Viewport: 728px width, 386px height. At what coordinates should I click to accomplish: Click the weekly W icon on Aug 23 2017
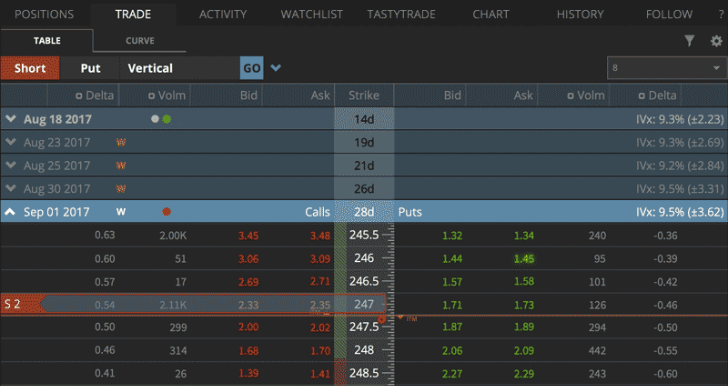[x=121, y=142]
